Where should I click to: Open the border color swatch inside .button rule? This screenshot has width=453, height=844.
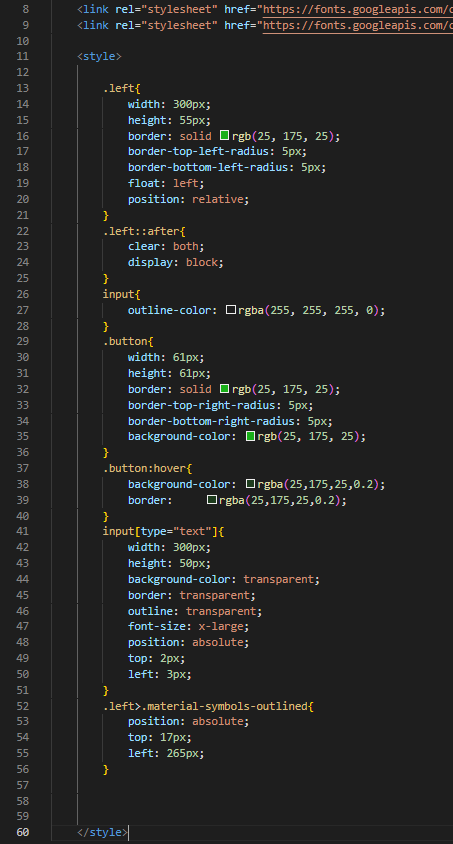point(225,389)
